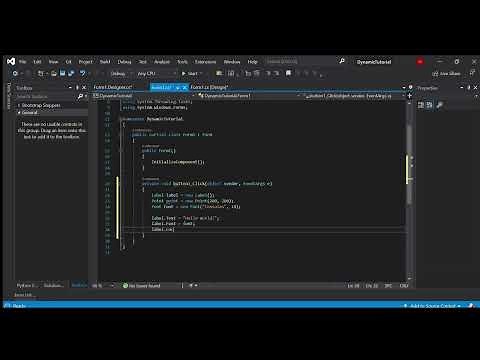Click the Categorized view icon in Properties

click(x=421, y=105)
